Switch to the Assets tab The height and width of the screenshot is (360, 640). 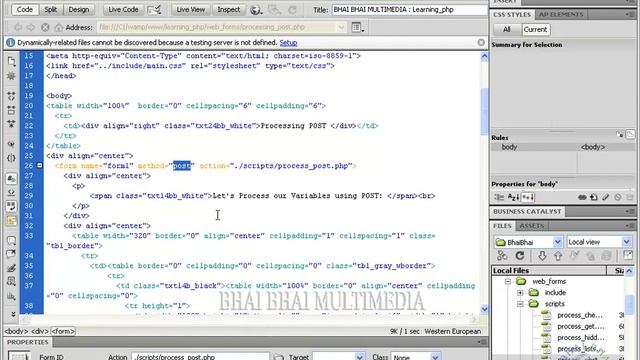[531, 226]
